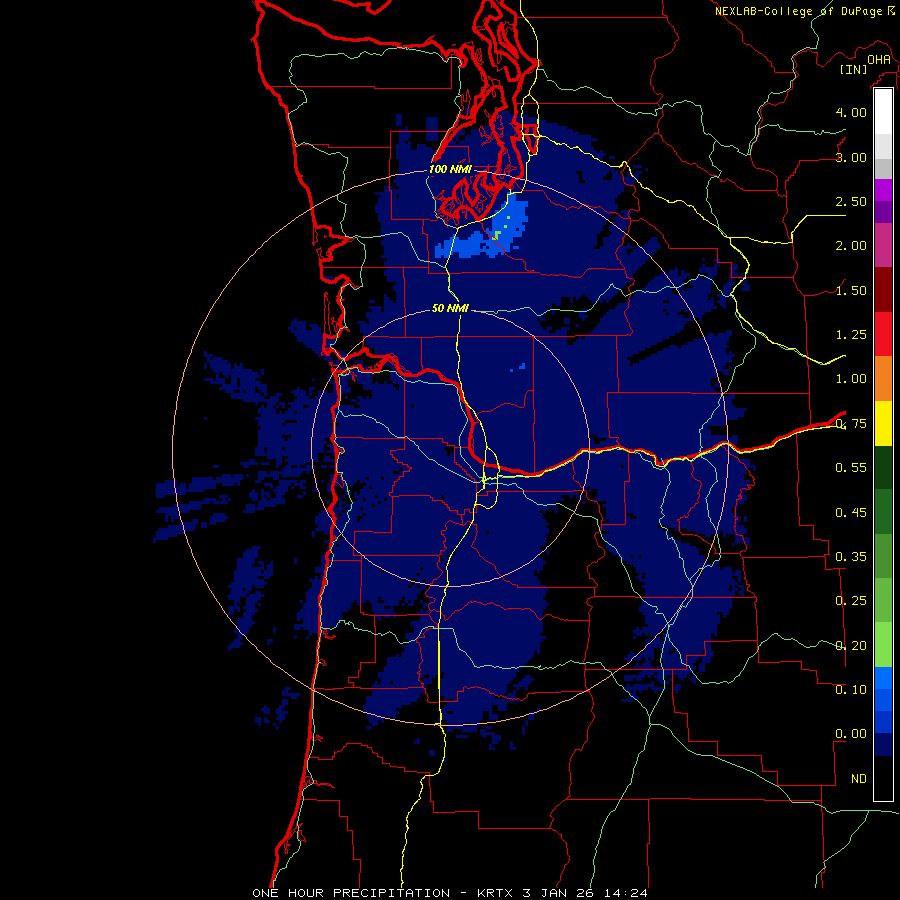This screenshot has width=900, height=900.
Task: Click the 100 NMI range ring label
Action: click(450, 169)
